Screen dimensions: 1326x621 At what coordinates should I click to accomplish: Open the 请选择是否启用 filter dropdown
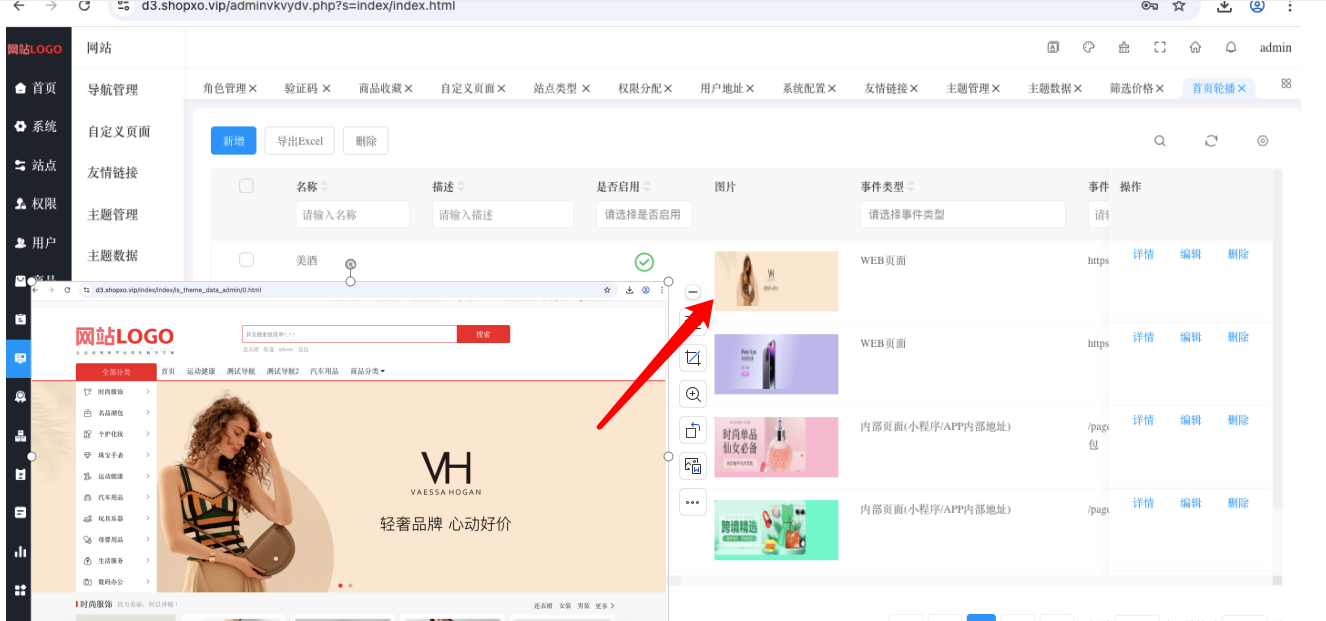click(644, 214)
